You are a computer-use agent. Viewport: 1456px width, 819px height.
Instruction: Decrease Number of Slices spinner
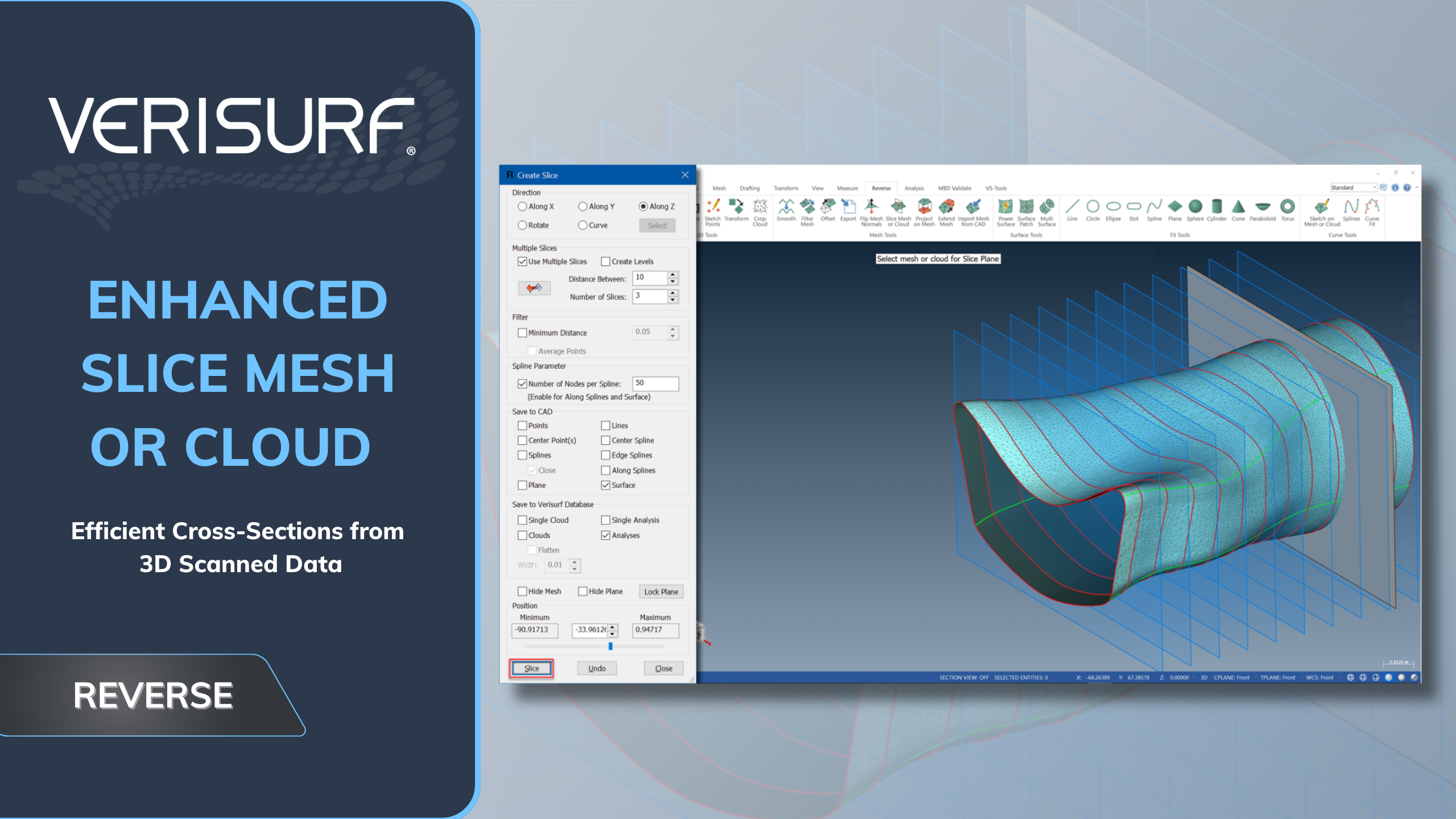click(x=673, y=300)
